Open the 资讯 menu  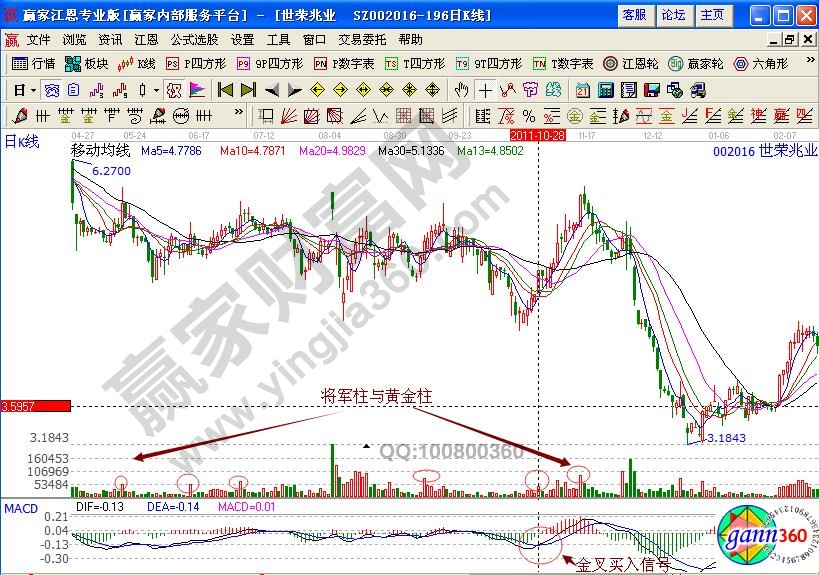click(110, 40)
